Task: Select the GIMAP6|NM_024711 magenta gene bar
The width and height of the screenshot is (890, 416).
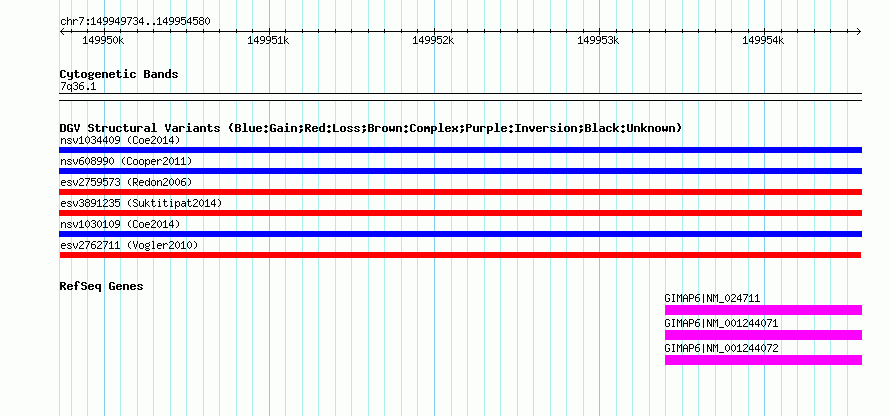Action: (763, 310)
